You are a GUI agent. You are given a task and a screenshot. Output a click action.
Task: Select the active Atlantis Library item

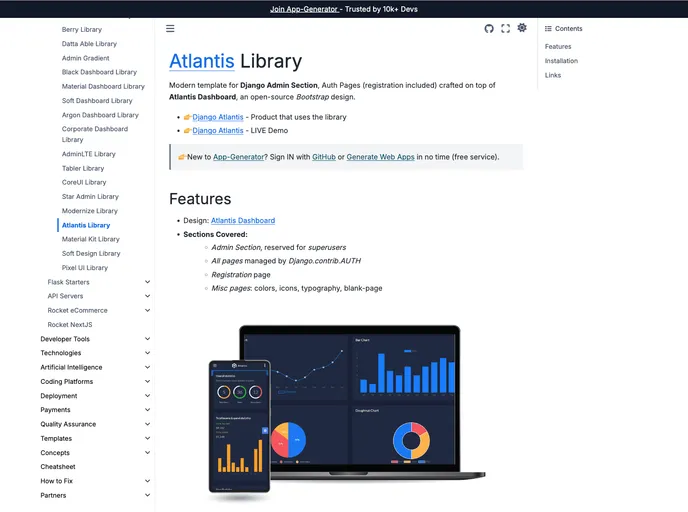[x=86, y=225]
